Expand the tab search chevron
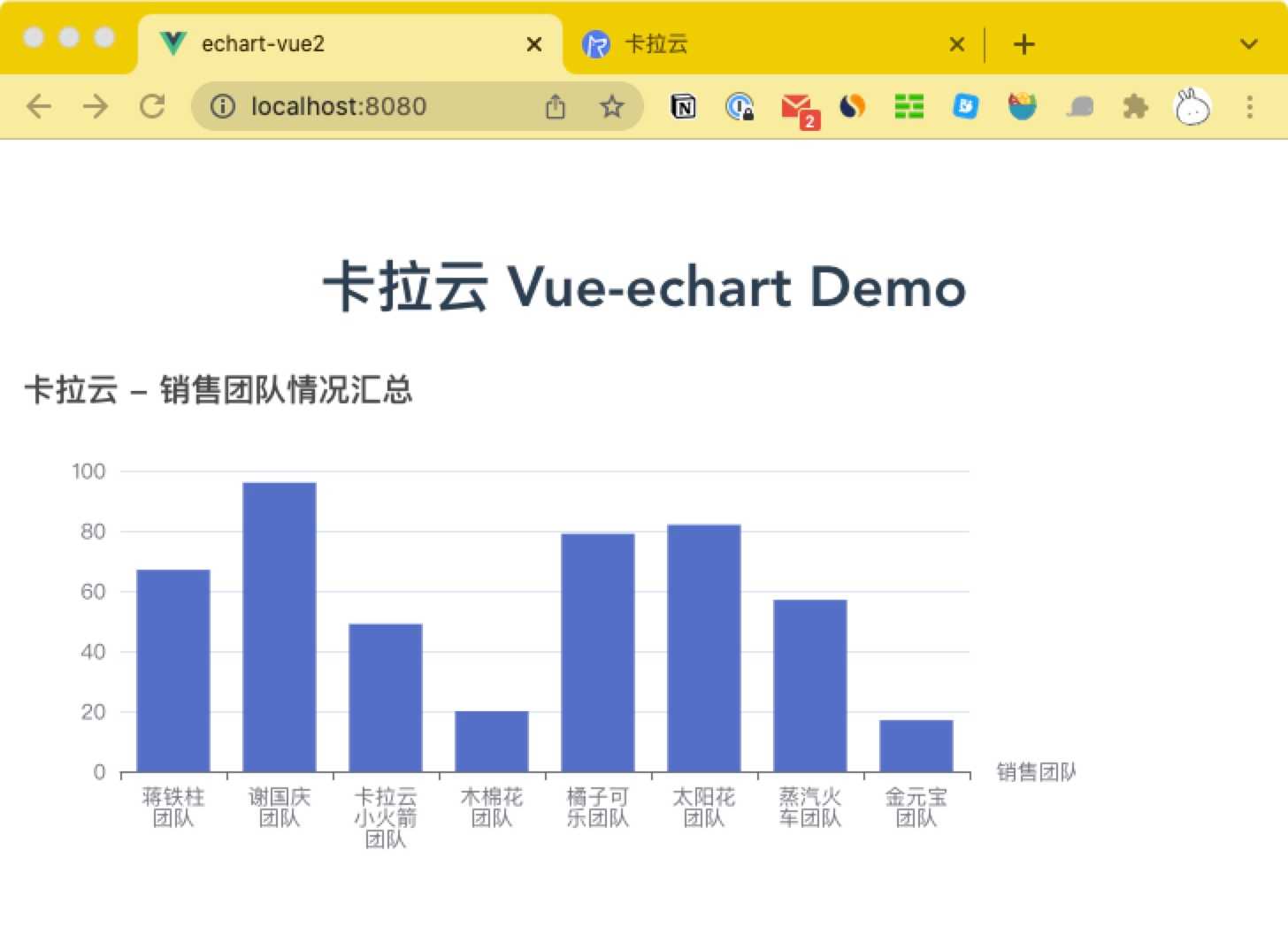Image resolution: width=1288 pixels, height=927 pixels. click(x=1248, y=44)
